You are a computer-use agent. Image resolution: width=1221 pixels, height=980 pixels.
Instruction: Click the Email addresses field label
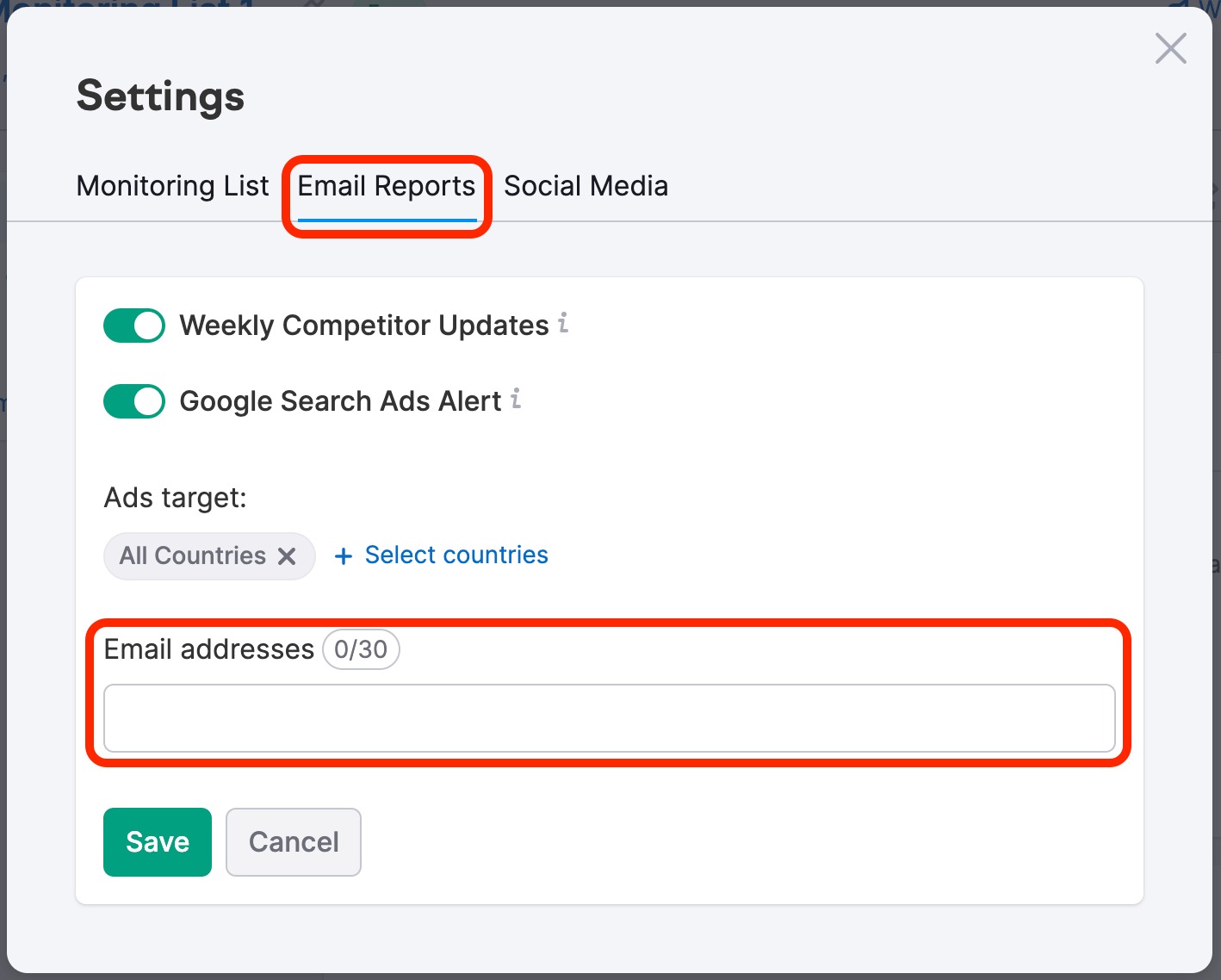point(208,649)
